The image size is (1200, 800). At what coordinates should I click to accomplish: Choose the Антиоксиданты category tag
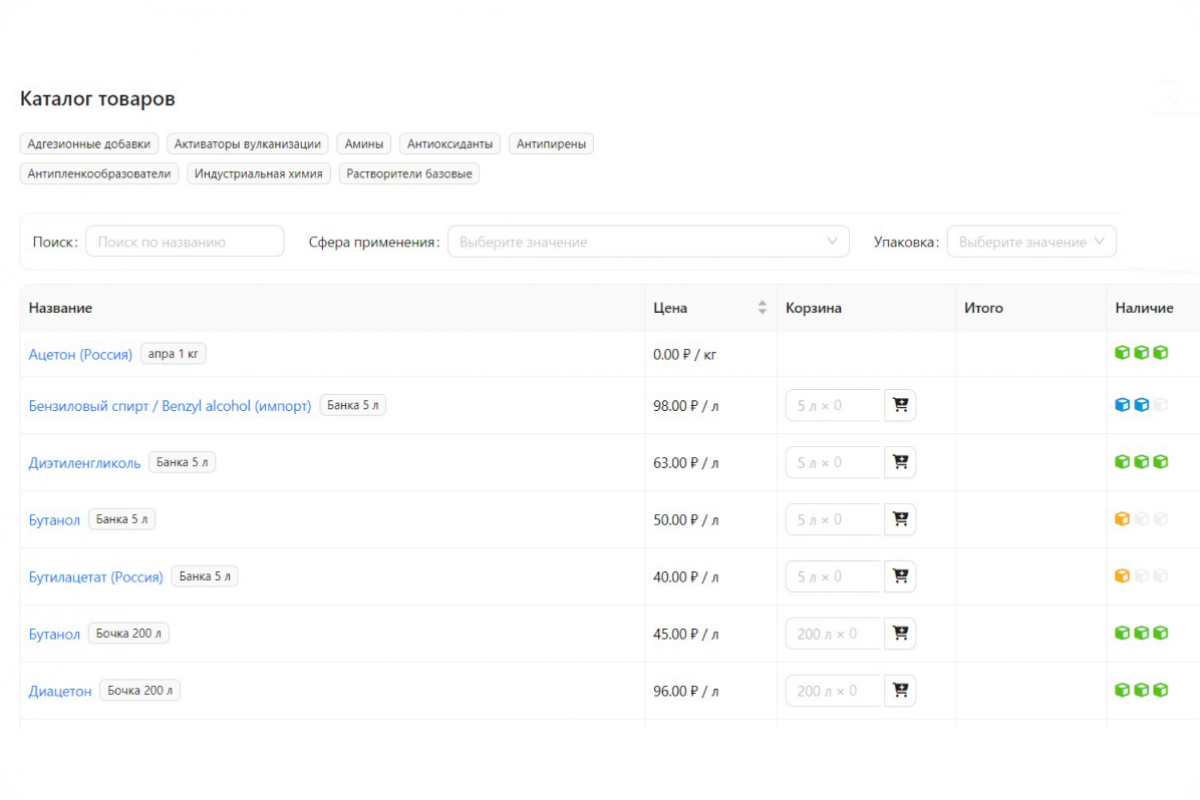450,144
